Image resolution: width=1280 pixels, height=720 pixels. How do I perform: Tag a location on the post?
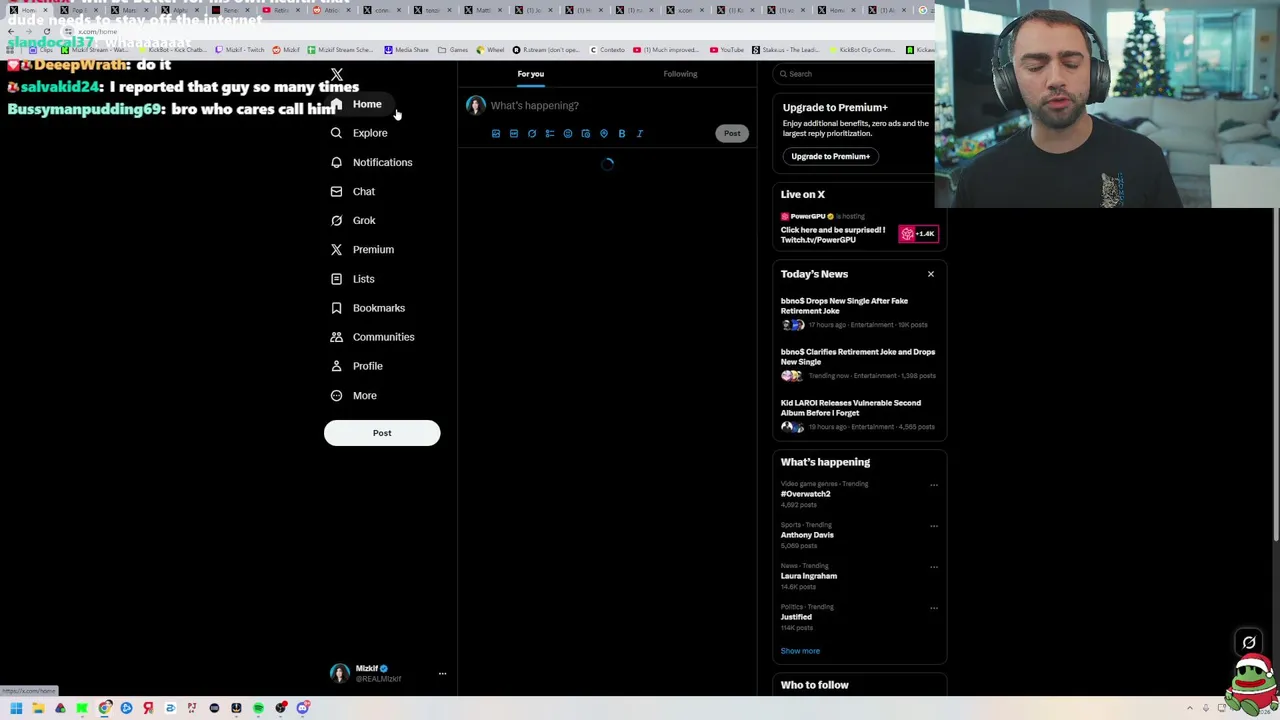click(x=604, y=133)
